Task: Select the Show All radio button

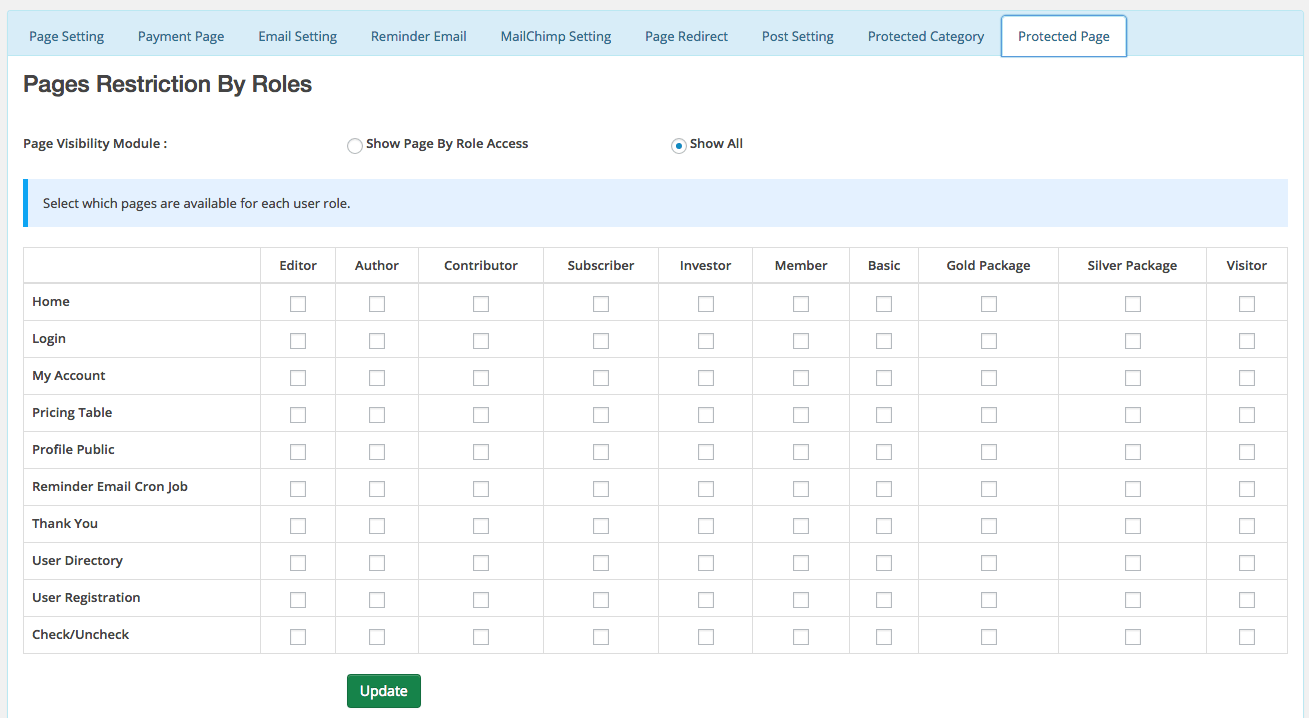Action: [679, 146]
